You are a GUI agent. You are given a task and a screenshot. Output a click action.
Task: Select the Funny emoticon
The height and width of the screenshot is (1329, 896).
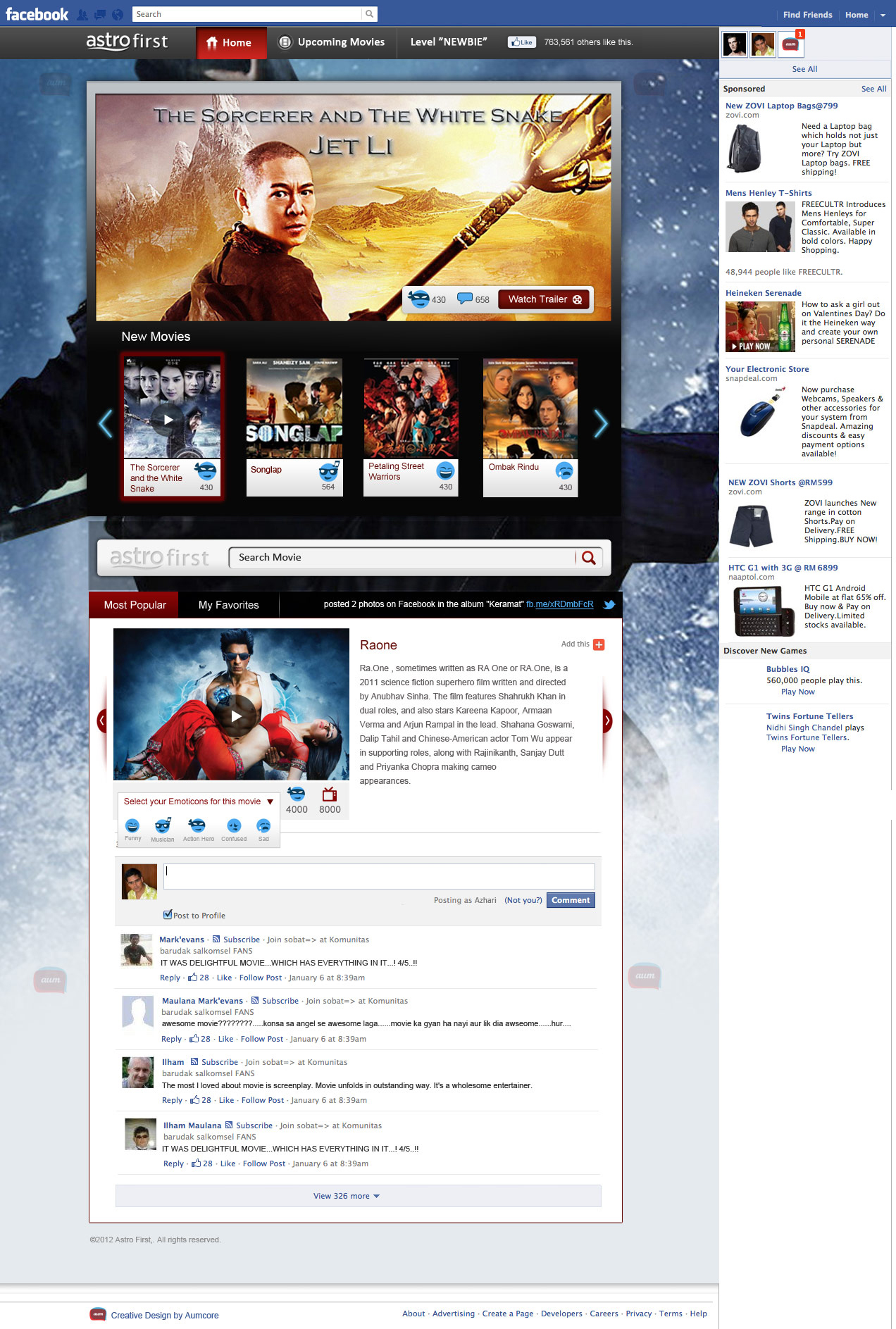tap(132, 825)
